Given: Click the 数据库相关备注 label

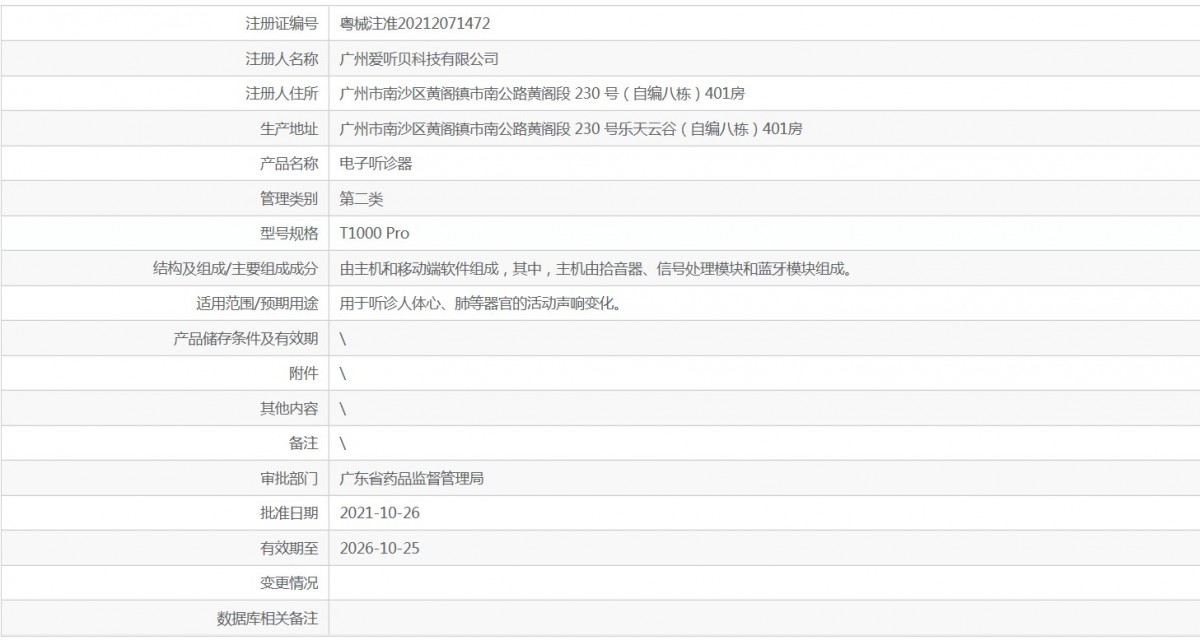Looking at the screenshot, I should [268, 618].
